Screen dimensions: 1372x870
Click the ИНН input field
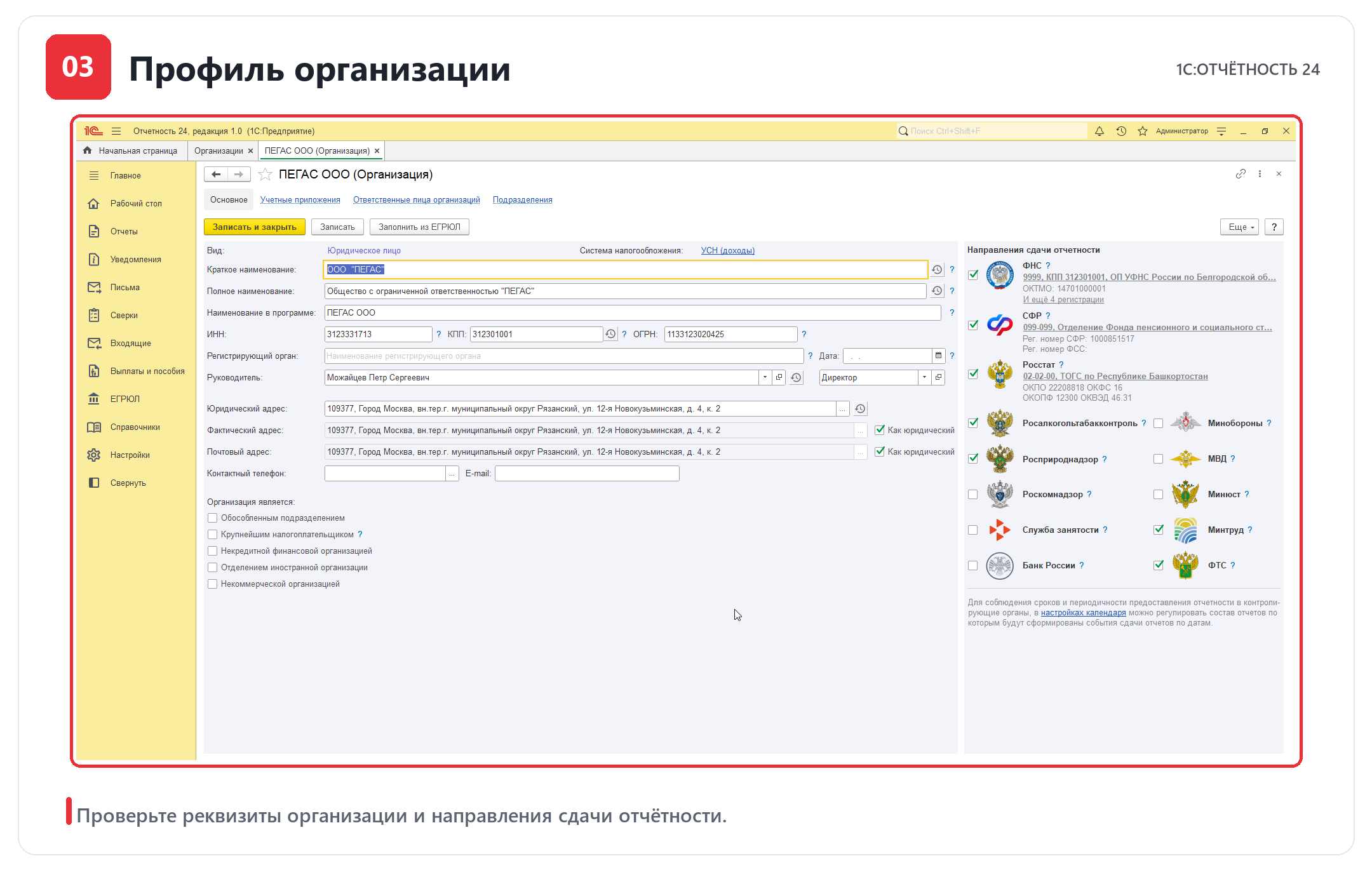379,335
